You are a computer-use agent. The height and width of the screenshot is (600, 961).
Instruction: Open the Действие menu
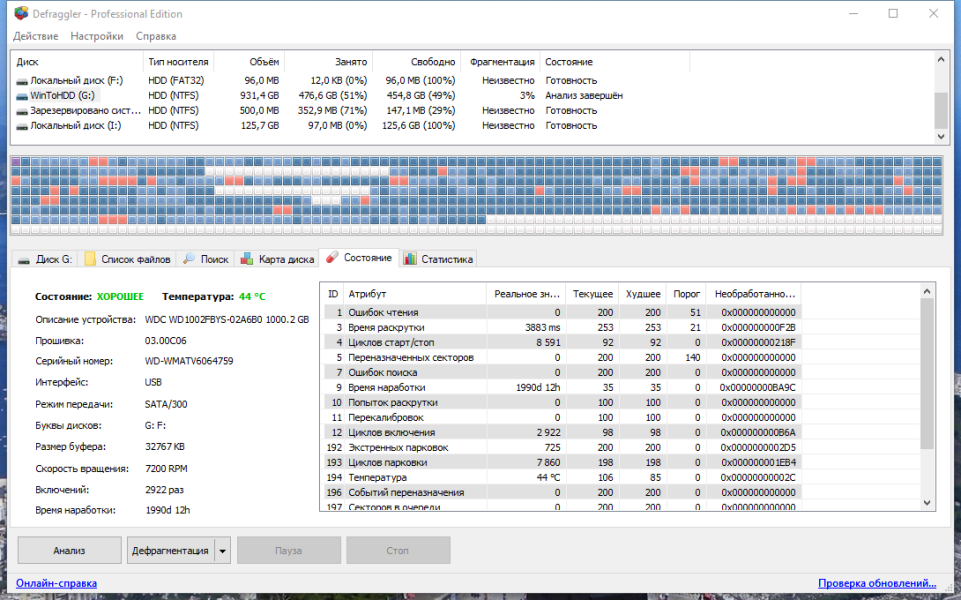pos(36,36)
